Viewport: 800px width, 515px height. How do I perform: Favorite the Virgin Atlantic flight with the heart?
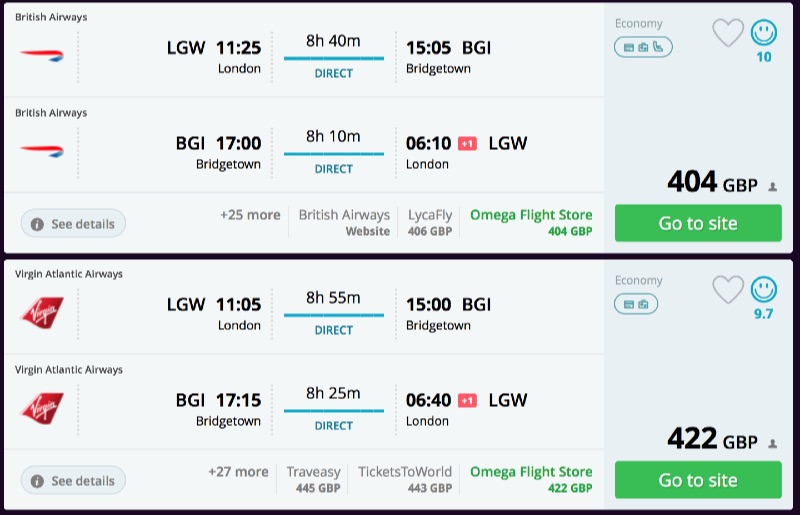728,290
